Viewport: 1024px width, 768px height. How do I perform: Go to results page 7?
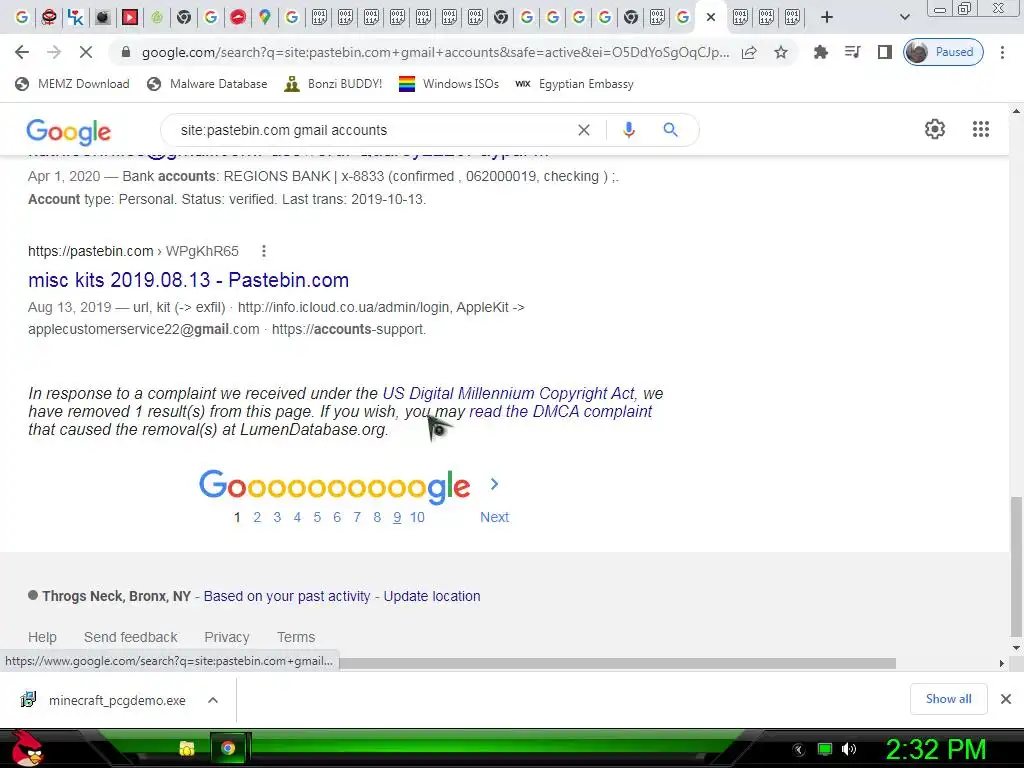point(357,517)
